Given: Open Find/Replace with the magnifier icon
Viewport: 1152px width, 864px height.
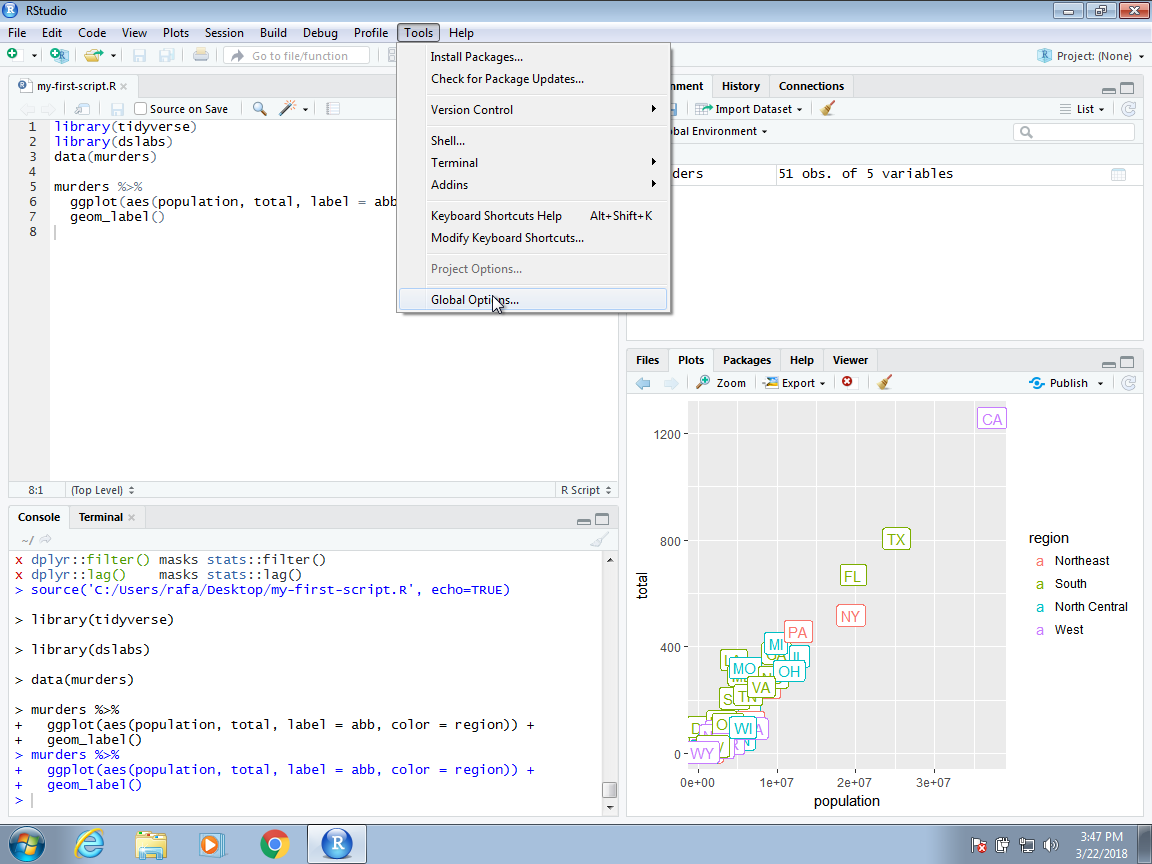Looking at the screenshot, I should point(259,108).
